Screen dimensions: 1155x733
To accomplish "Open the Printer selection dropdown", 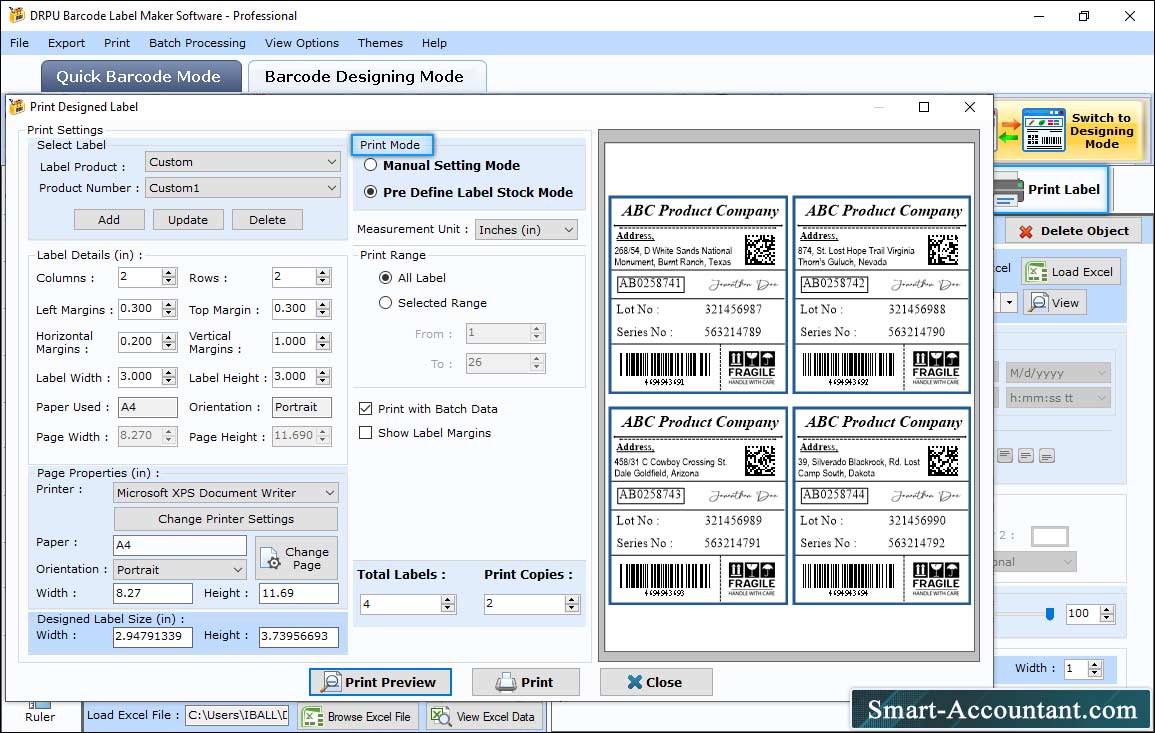I will [x=225, y=493].
